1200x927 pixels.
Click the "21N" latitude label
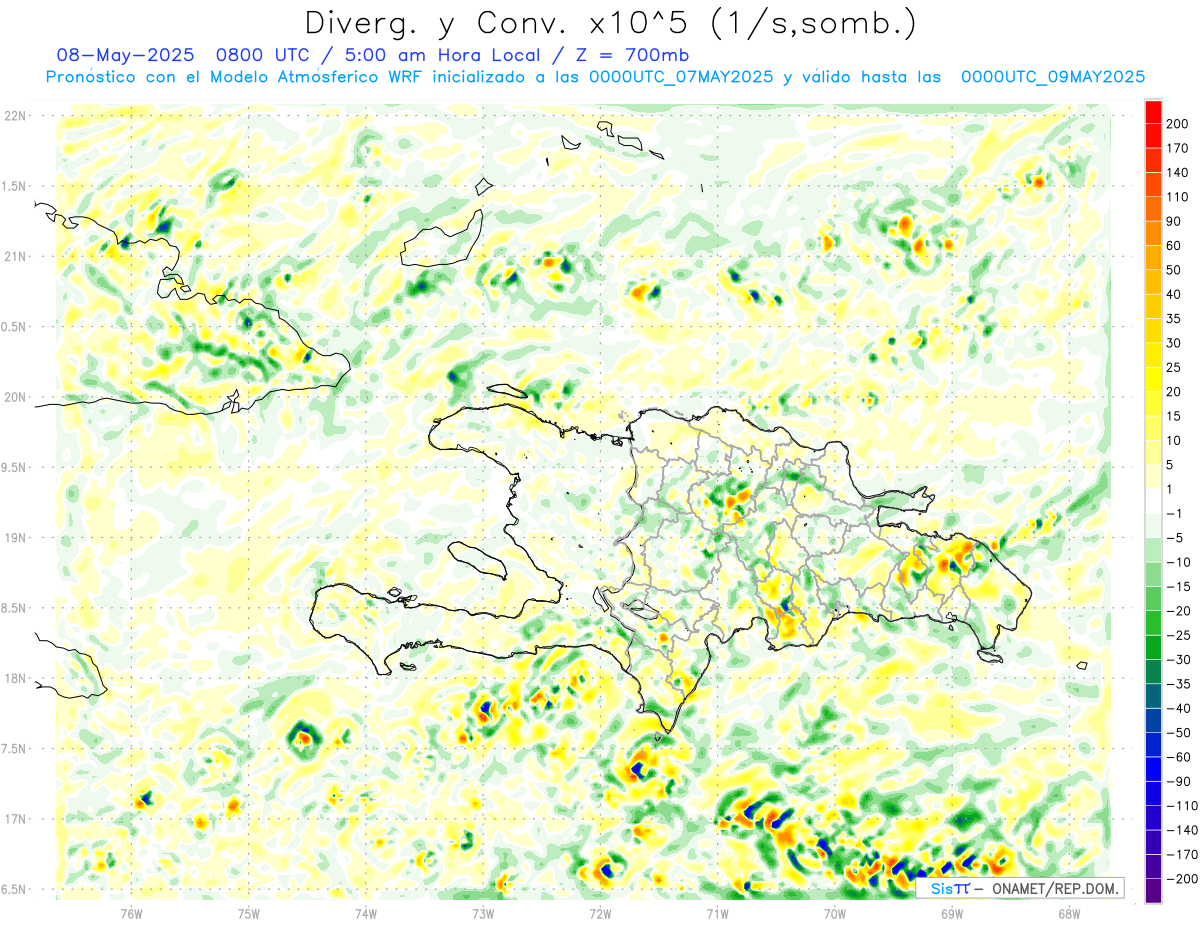click(15, 256)
